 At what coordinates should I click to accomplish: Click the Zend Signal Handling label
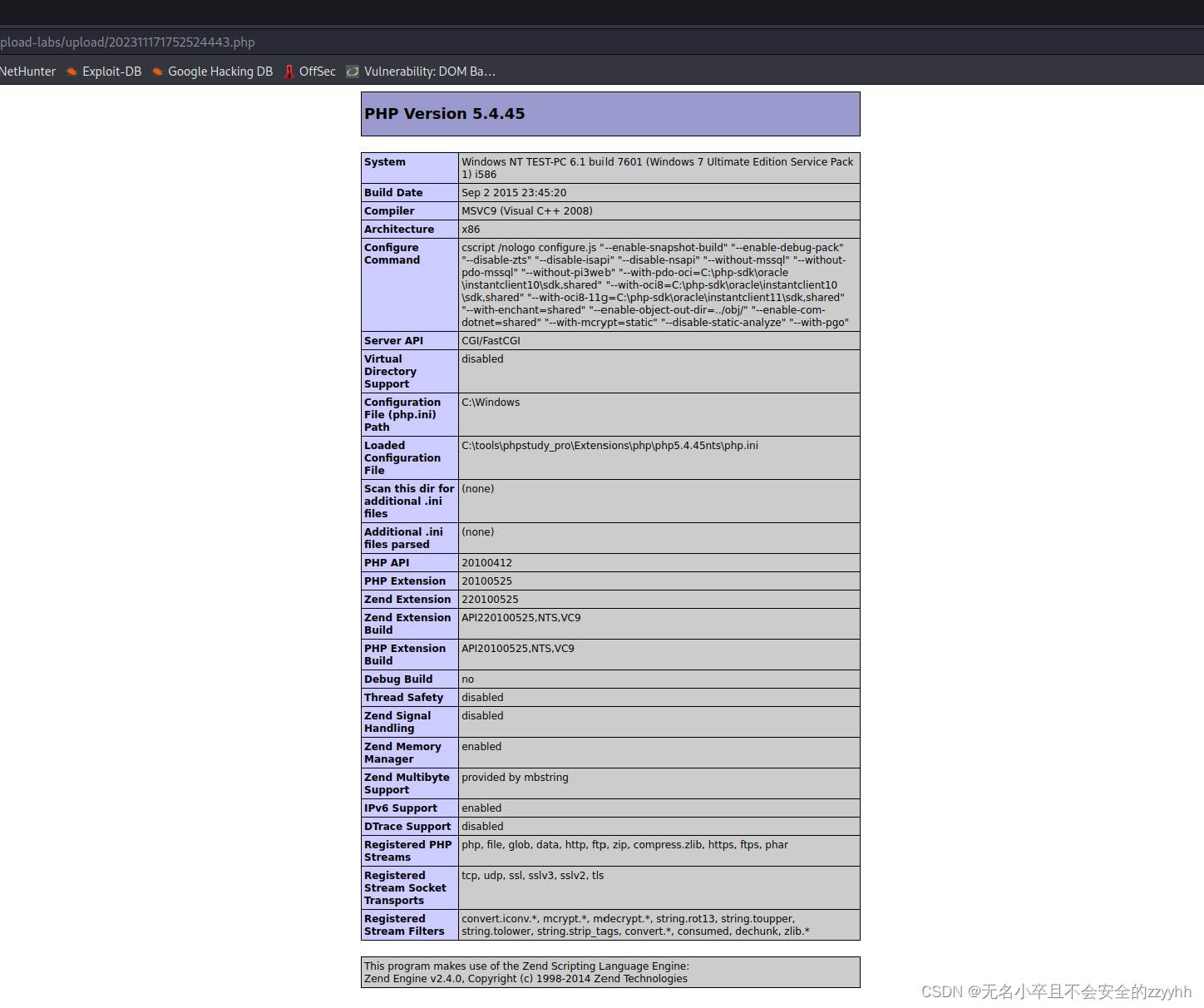397,722
